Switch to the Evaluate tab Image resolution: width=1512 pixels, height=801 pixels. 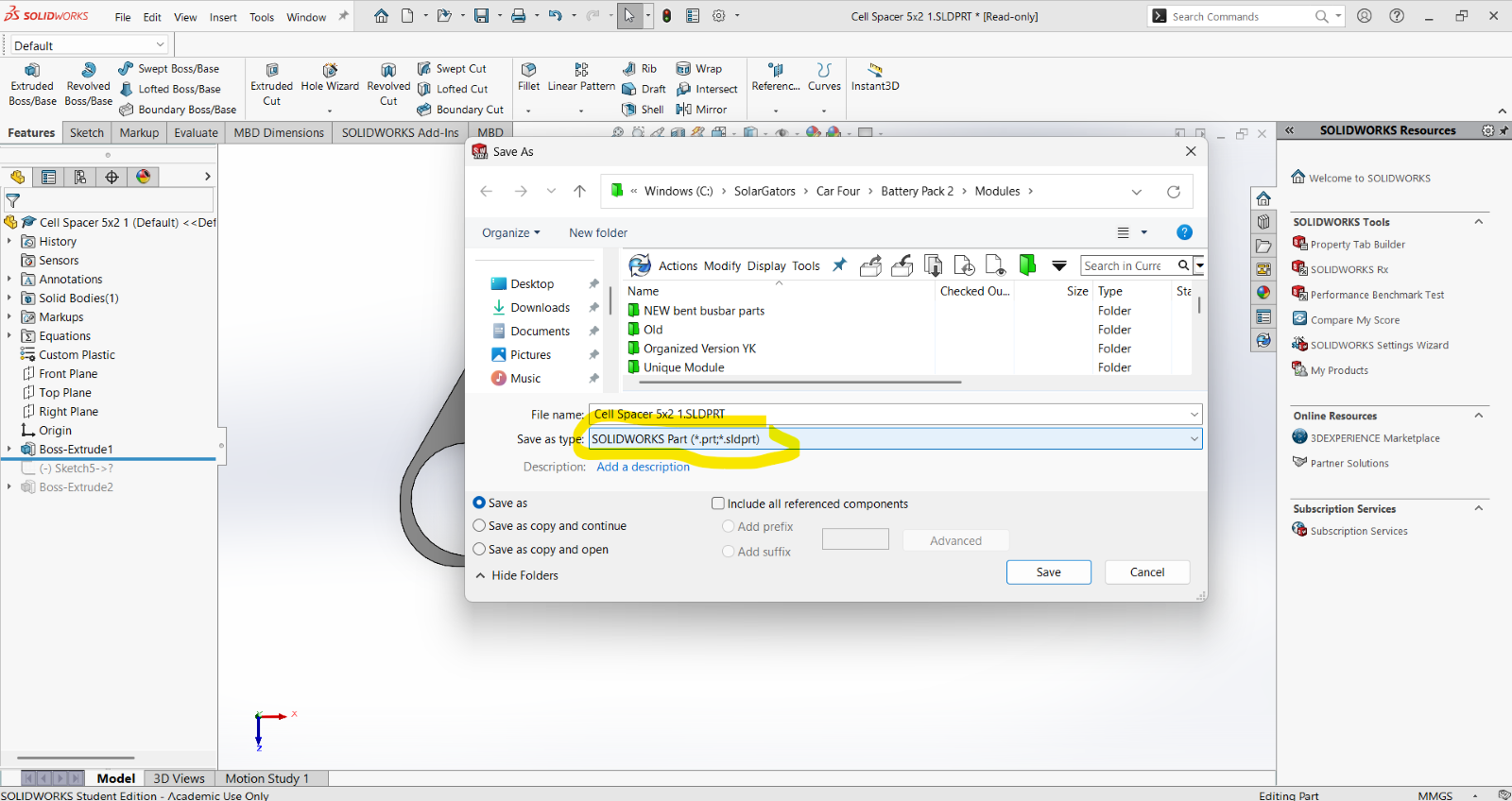196,132
